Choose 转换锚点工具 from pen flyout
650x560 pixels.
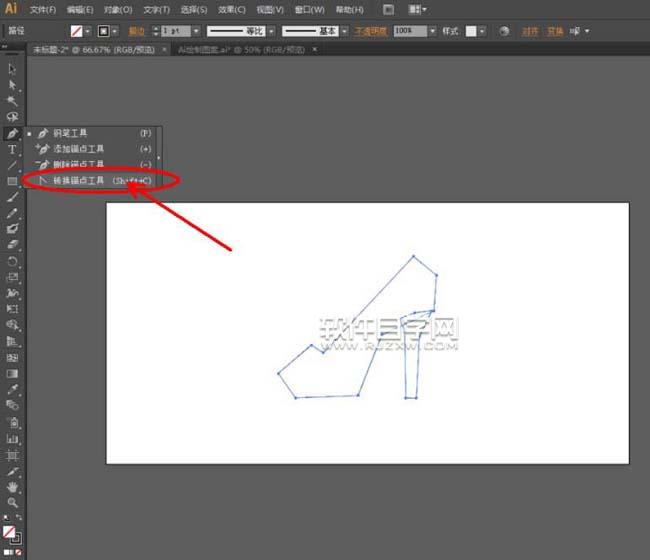pyautogui.click(x=78, y=180)
